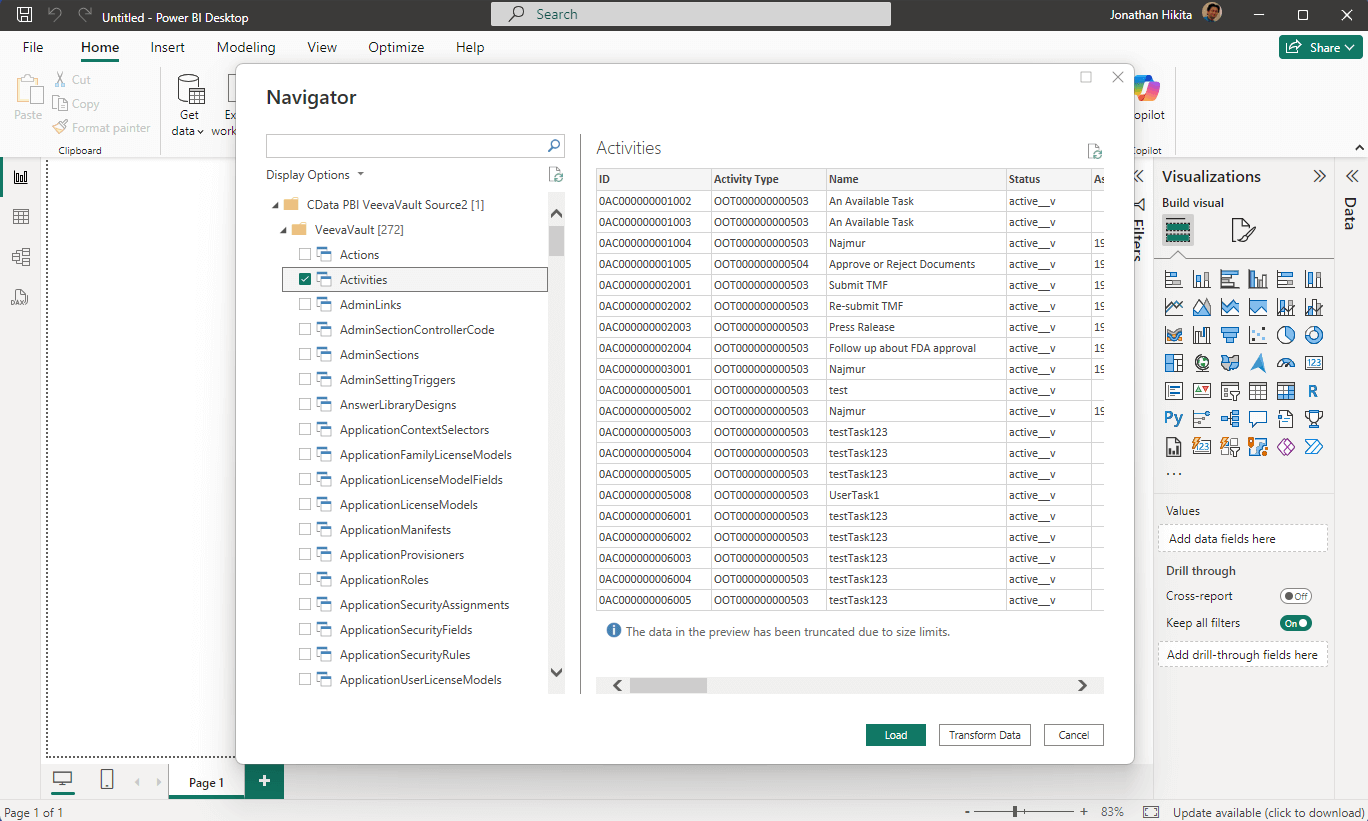
Task: Click the Save icon in title bar
Action: click(x=25, y=16)
